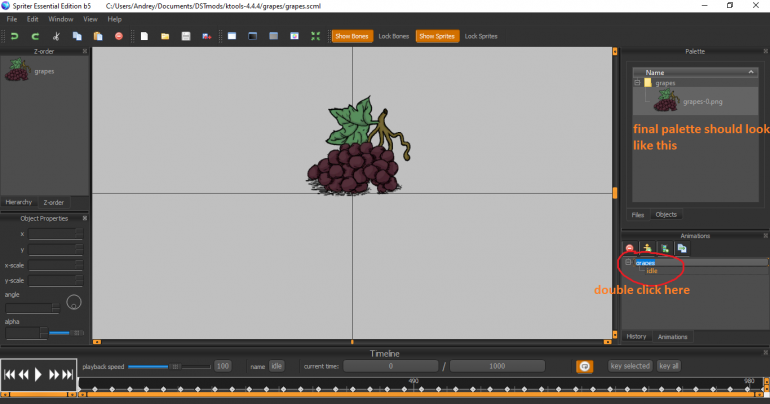Click the Save project disk icon
The width and height of the screenshot is (770, 404).
pos(186,37)
